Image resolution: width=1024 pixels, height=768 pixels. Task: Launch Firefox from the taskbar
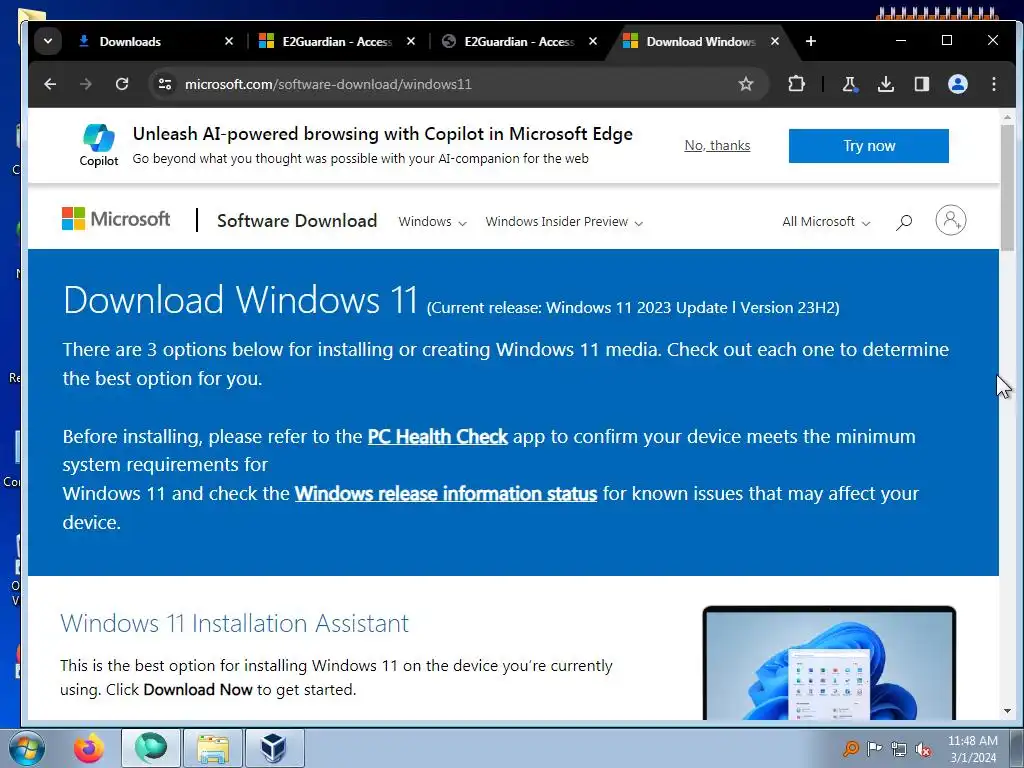pos(88,748)
